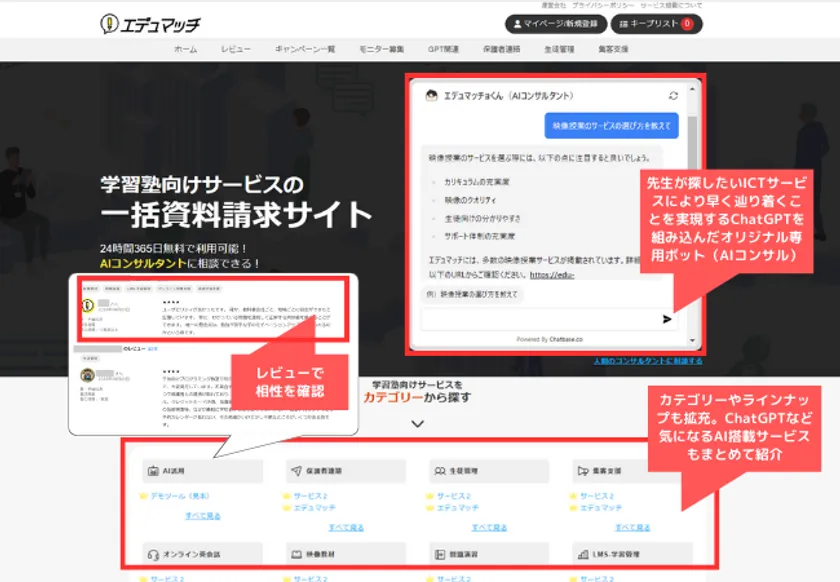The image size is (840, 582).
Task: Click chat scrollbar down arrow
Action: tap(692, 340)
